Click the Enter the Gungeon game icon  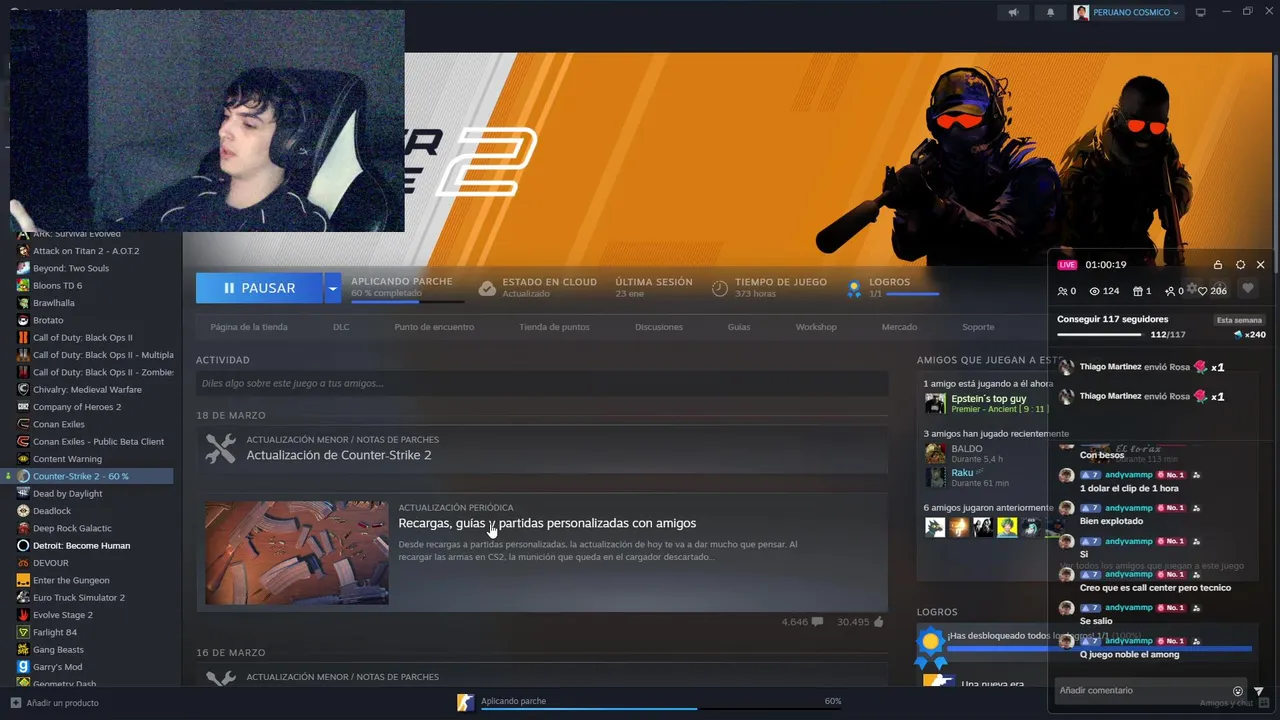point(24,580)
